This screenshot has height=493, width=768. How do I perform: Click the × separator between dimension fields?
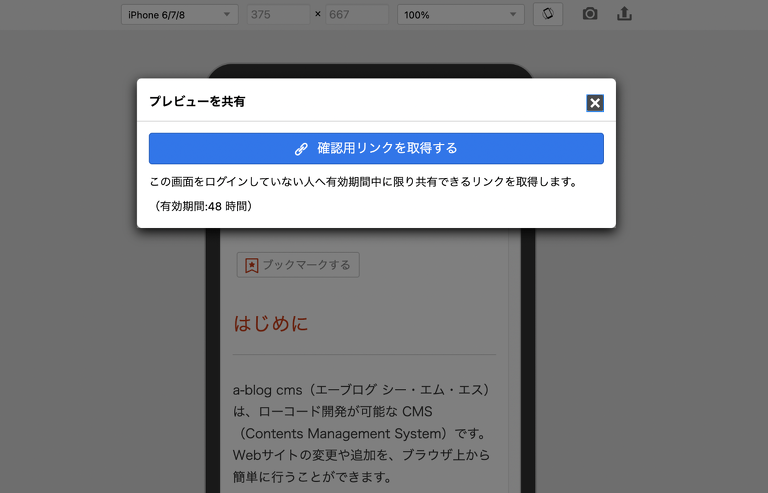(x=318, y=15)
